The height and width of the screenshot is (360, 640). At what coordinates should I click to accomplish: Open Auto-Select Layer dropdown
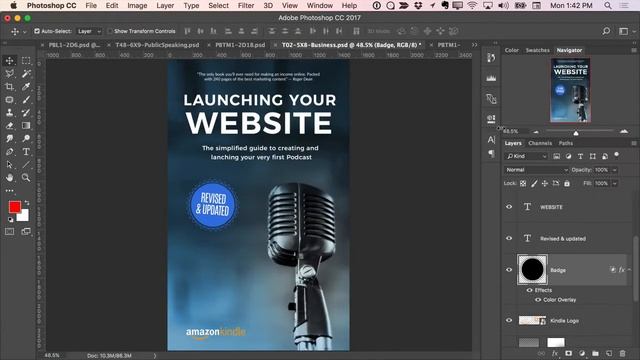pos(89,31)
